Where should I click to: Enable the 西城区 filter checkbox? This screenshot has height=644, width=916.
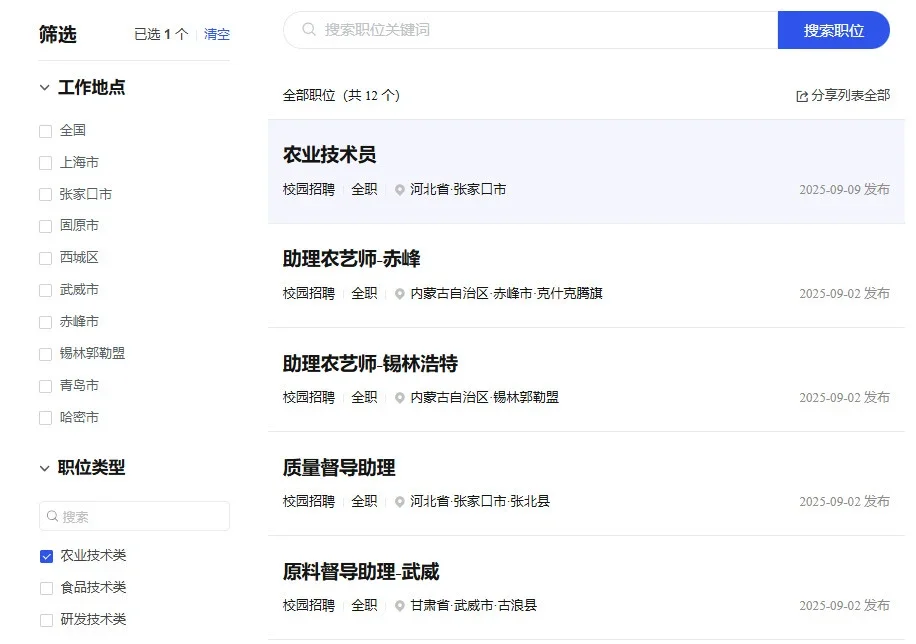pos(46,258)
